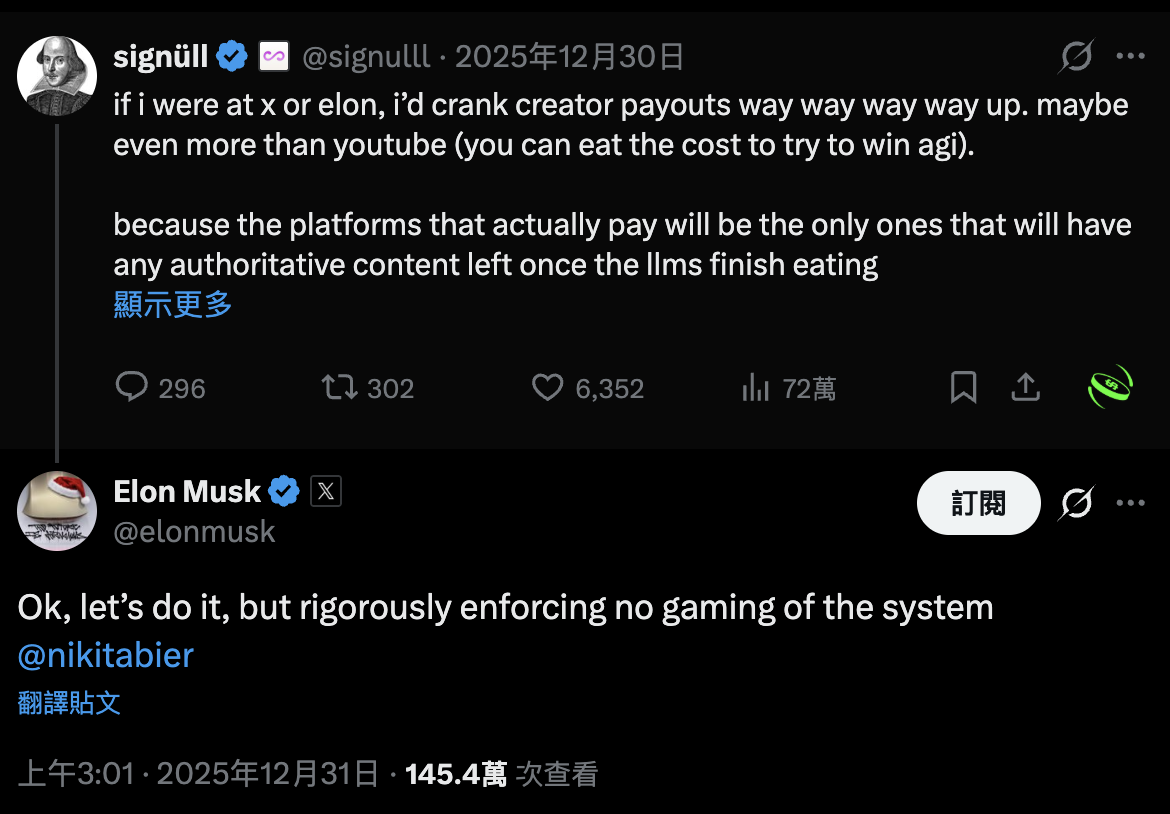Open more options menu on Elon Musk's post
This screenshot has width=1170, height=814.
pos(1130,503)
